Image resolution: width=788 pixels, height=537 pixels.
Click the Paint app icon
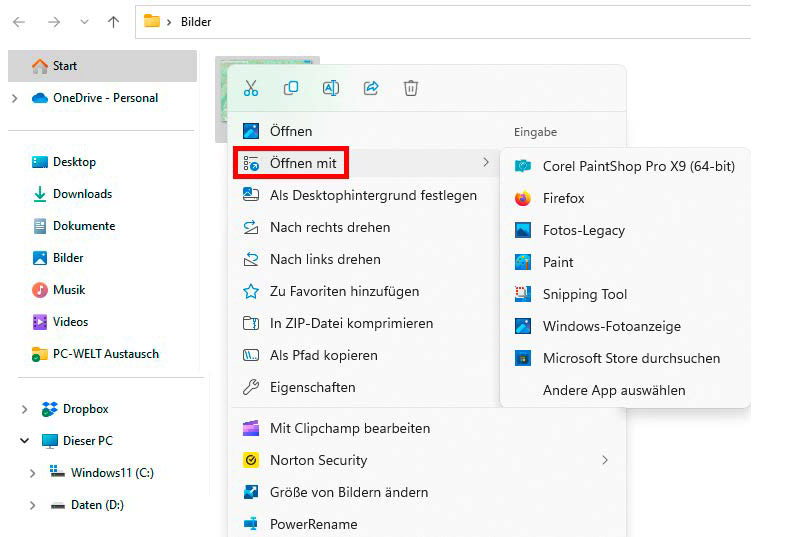(523, 262)
